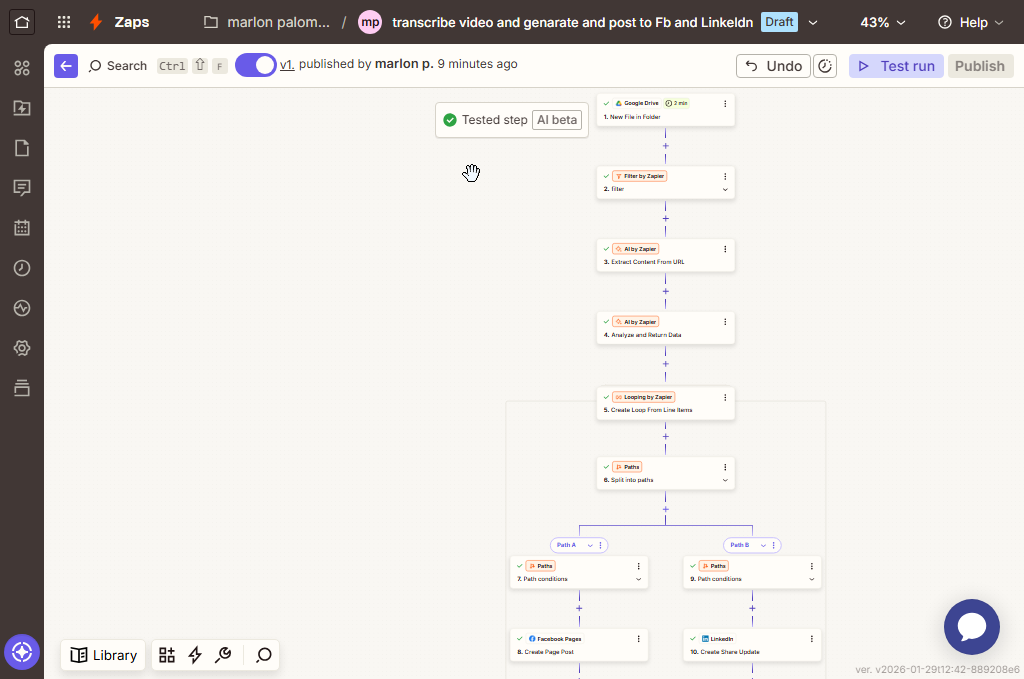
Task: Select the lightning icon in the bottom toolbar
Action: coord(195,655)
